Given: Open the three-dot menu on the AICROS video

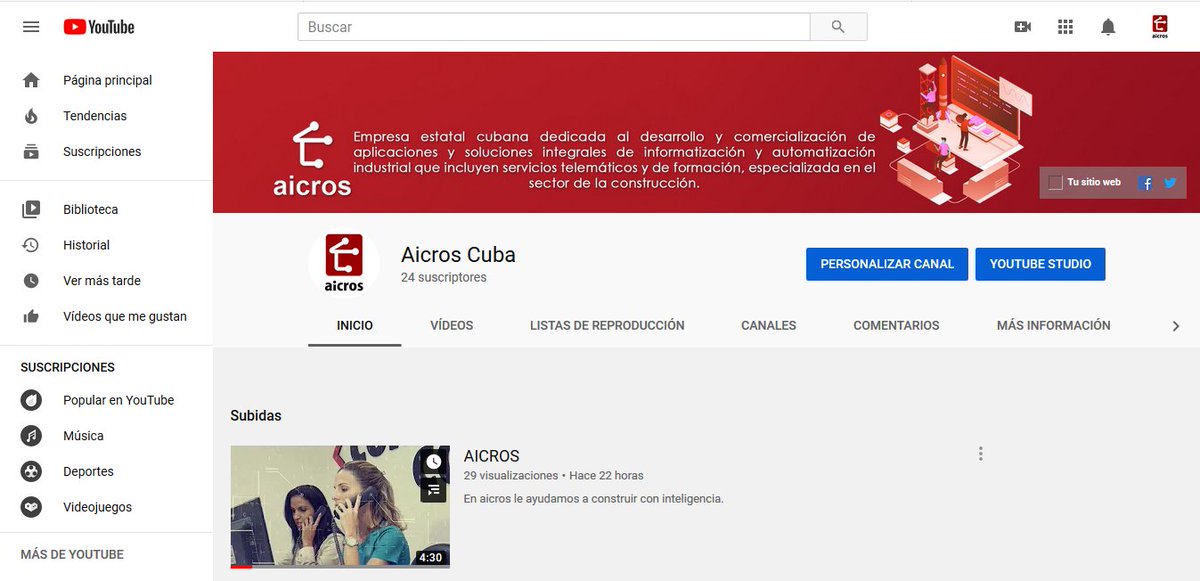Looking at the screenshot, I should pyautogui.click(x=981, y=453).
